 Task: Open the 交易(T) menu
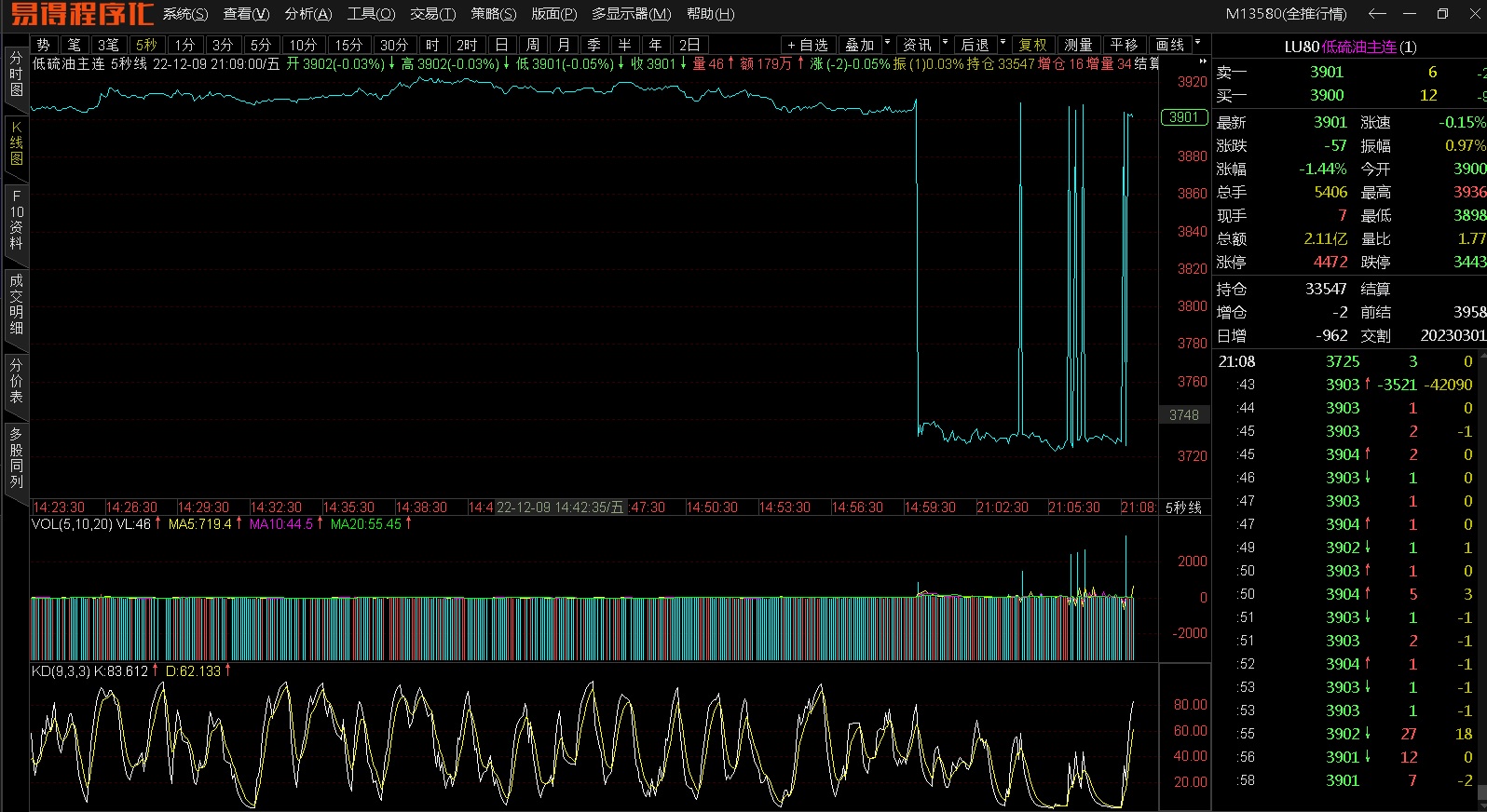(x=433, y=14)
